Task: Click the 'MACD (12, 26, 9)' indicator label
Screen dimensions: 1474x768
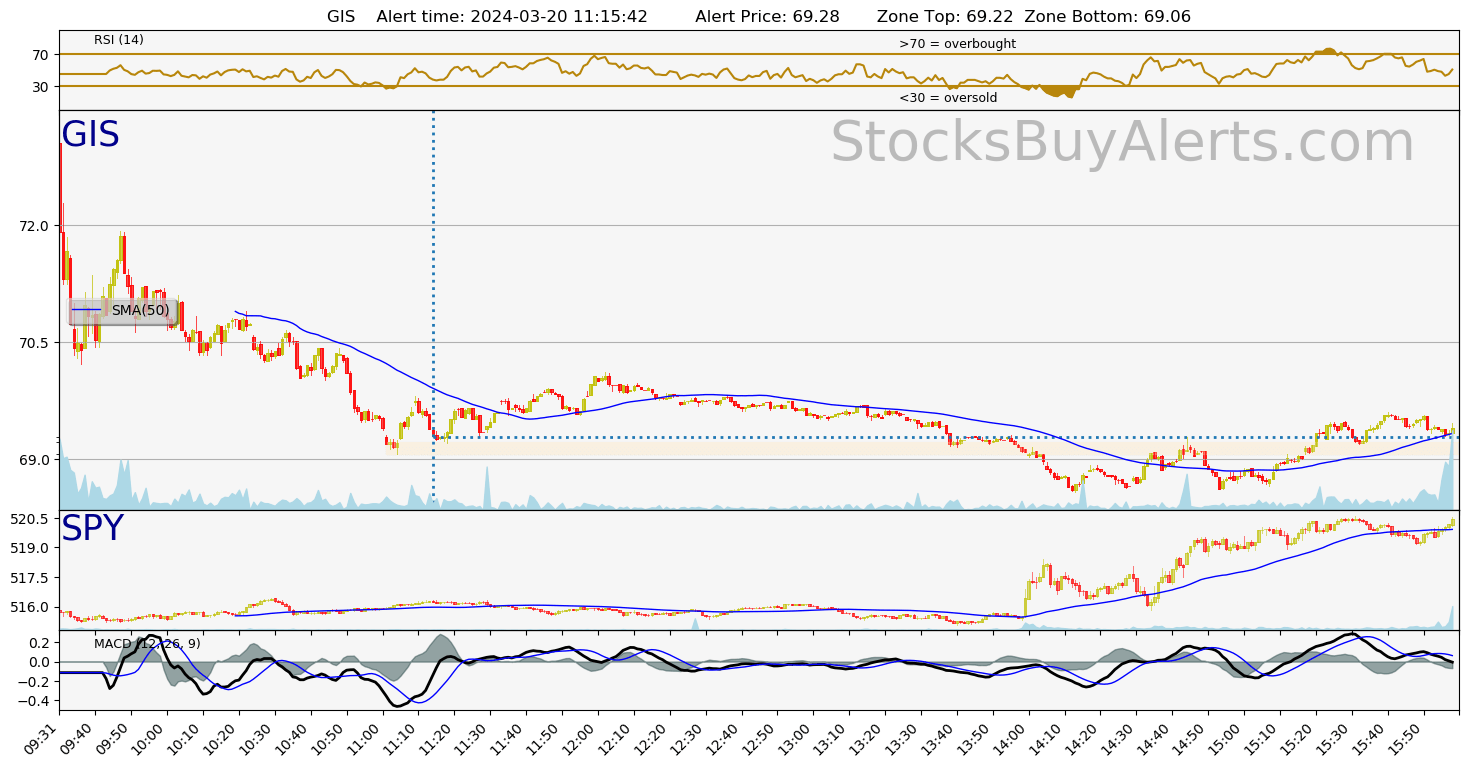Action: (147, 643)
